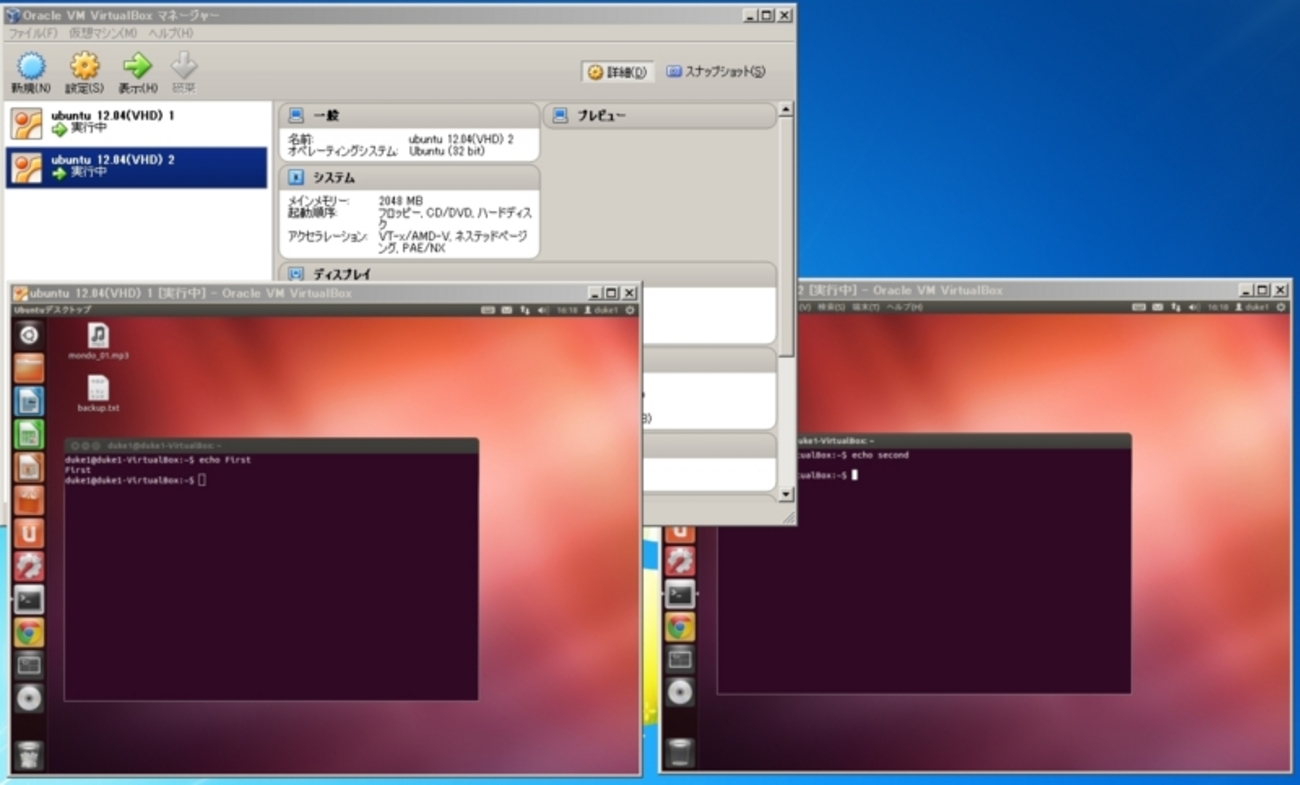Image resolution: width=1300 pixels, height=785 pixels.
Task: Launch Chrome browser in VM 2 launcher
Action: (x=680, y=627)
